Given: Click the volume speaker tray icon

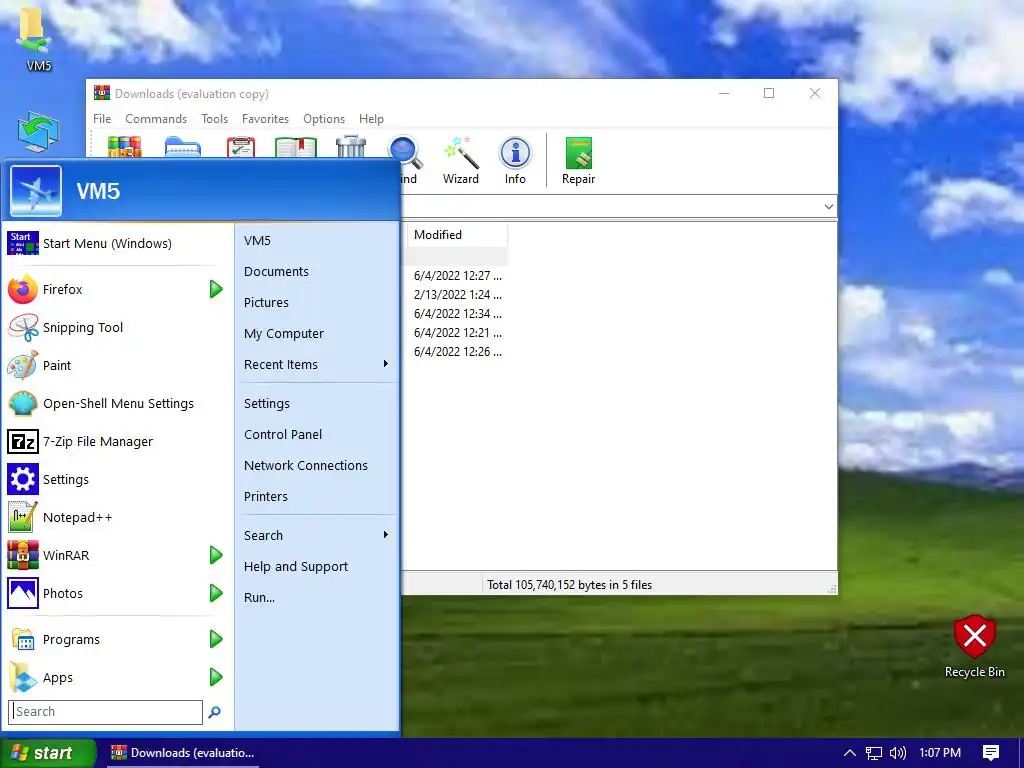Looking at the screenshot, I should [898, 753].
